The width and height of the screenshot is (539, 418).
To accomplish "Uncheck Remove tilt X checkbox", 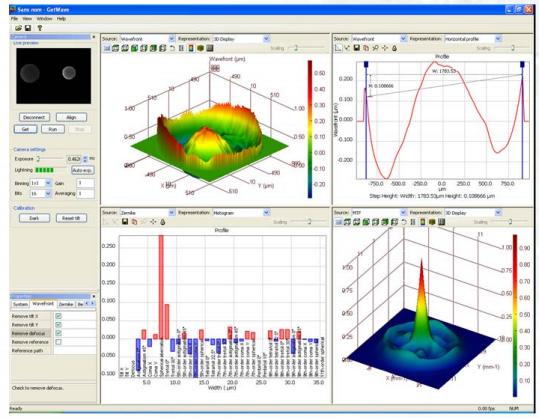I will coord(58,316).
